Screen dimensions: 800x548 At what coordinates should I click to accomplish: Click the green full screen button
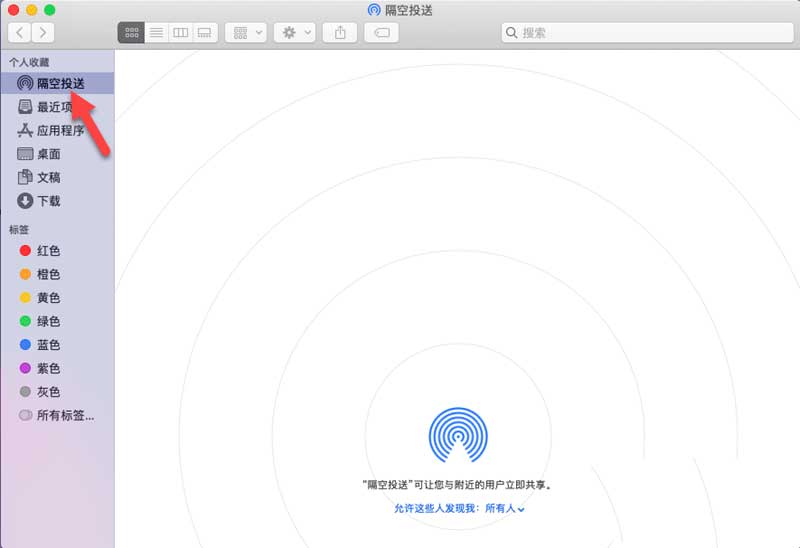point(49,10)
